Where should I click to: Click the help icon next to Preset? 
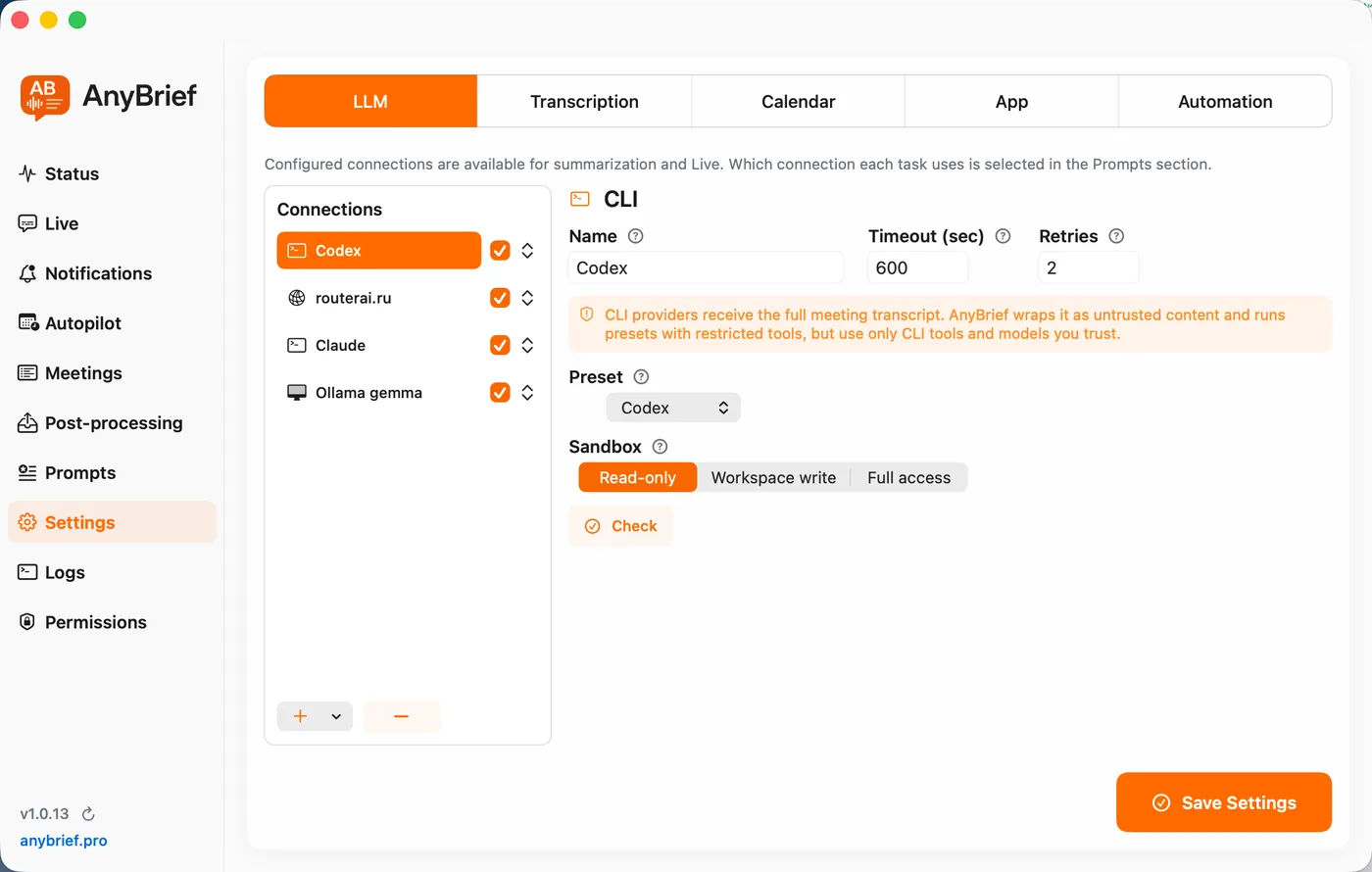coord(641,377)
